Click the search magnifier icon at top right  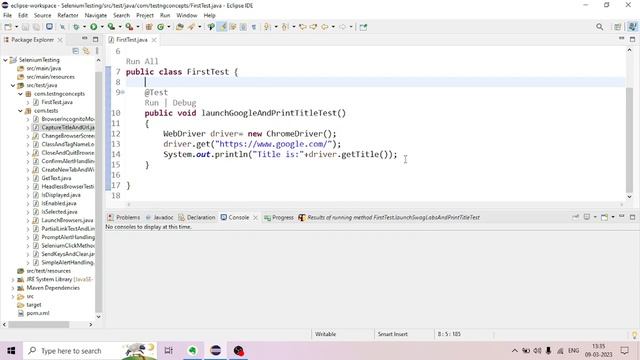(599, 27)
